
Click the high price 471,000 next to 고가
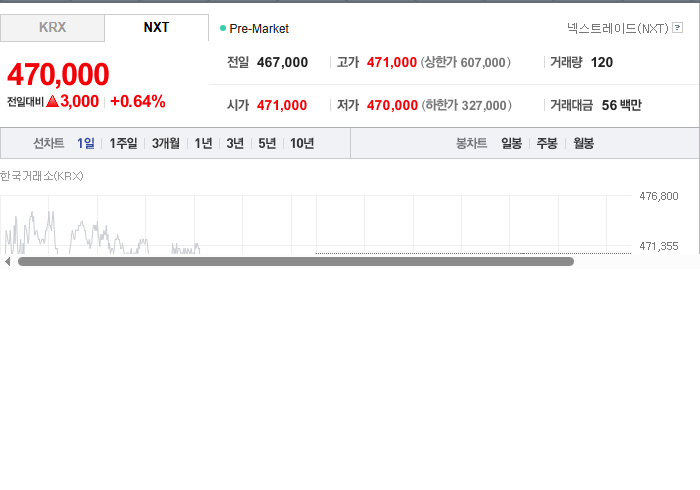coord(392,62)
